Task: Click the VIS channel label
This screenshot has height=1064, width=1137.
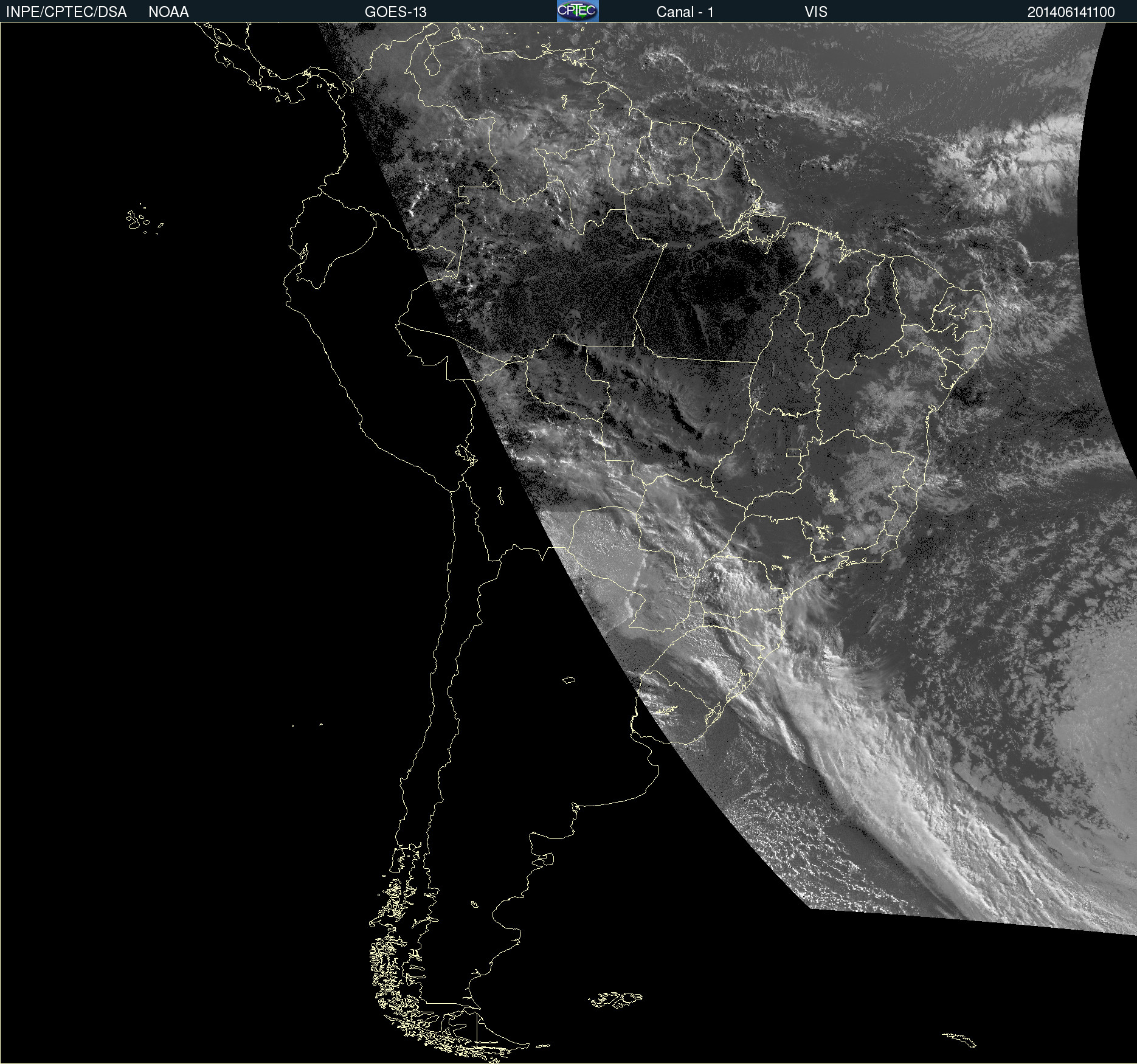Action: 816,12
